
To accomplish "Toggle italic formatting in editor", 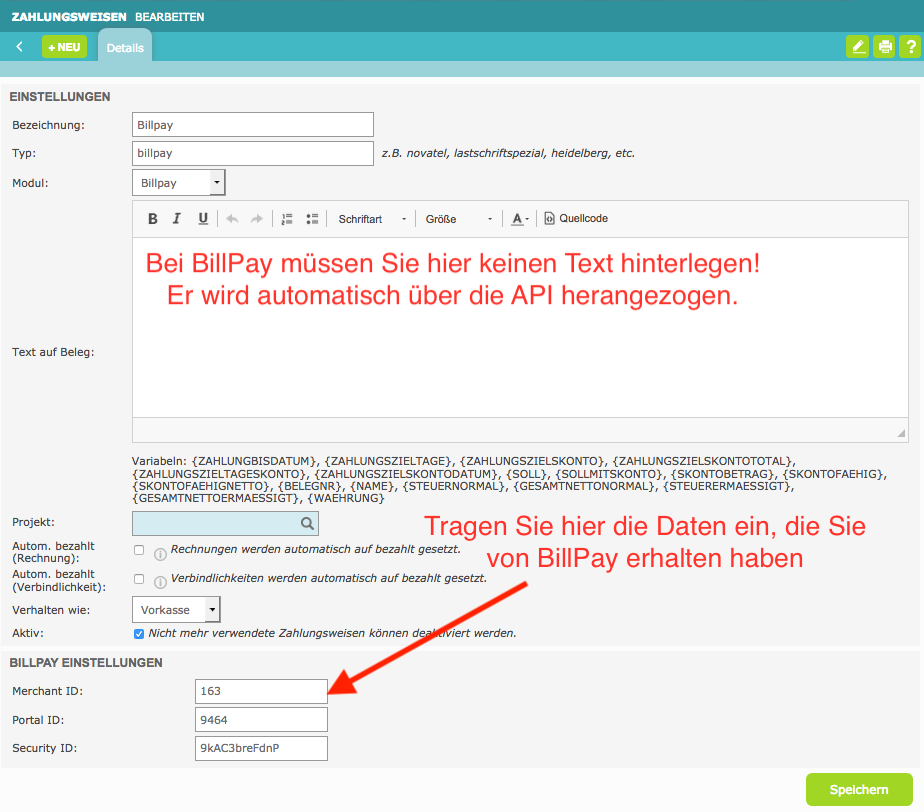I will 177,219.
